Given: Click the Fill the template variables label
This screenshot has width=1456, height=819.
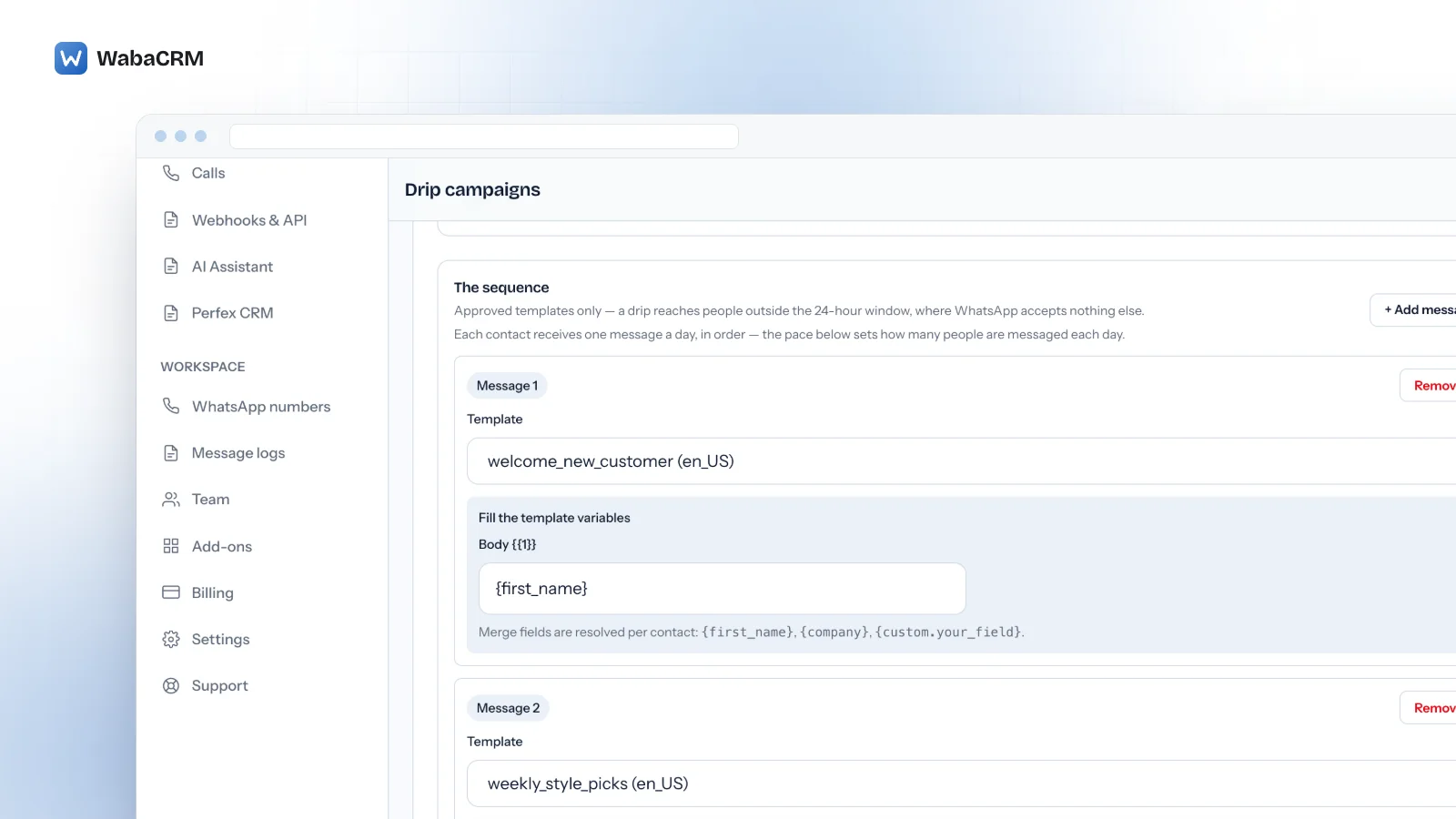Looking at the screenshot, I should click(554, 518).
